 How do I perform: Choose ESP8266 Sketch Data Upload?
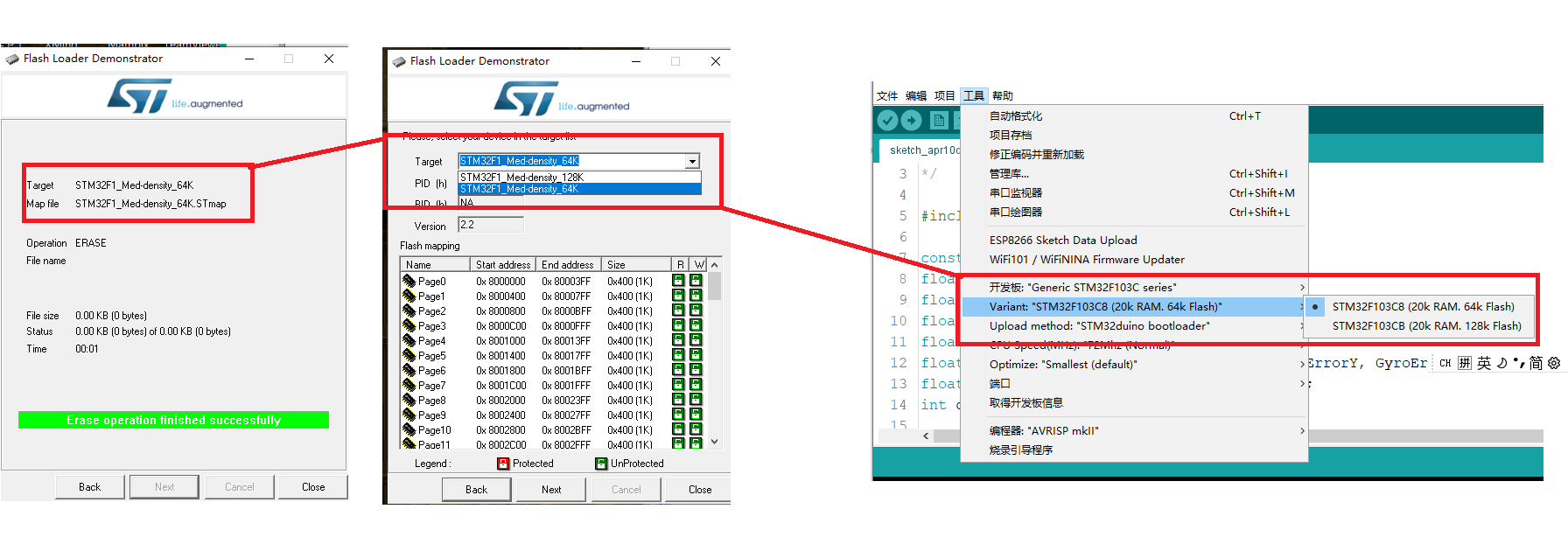[x=1134, y=241]
